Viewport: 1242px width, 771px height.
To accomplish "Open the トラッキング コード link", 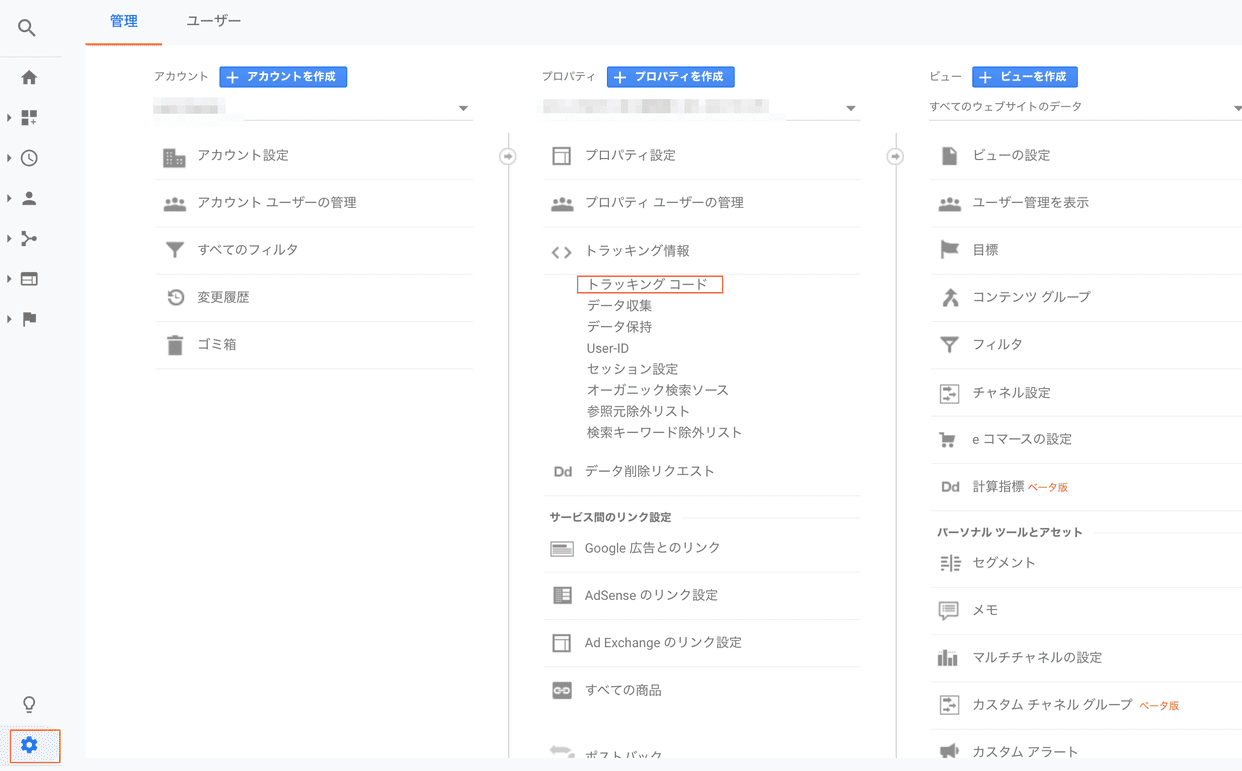I will [649, 284].
